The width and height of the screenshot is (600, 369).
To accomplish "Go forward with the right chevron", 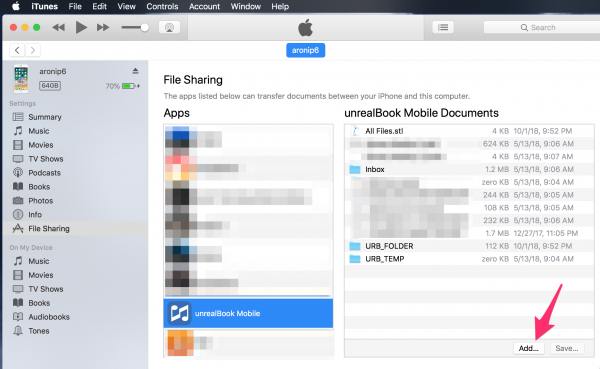I will [33, 50].
